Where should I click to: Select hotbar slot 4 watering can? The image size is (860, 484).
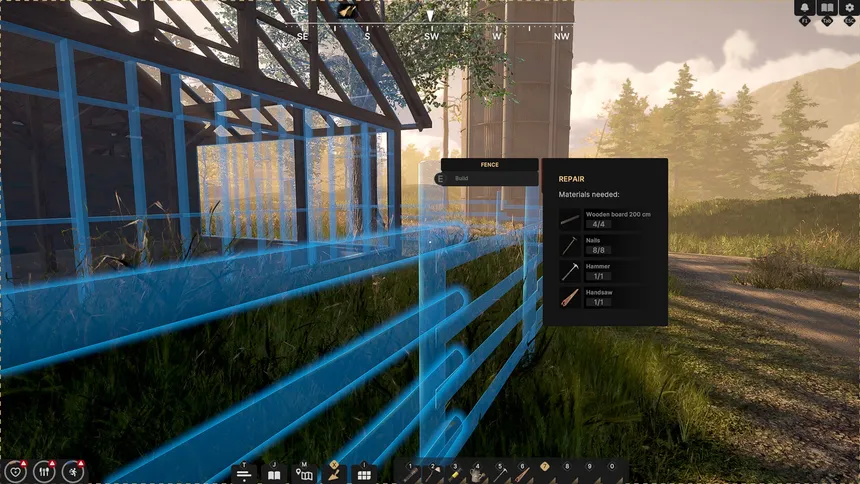[478, 473]
